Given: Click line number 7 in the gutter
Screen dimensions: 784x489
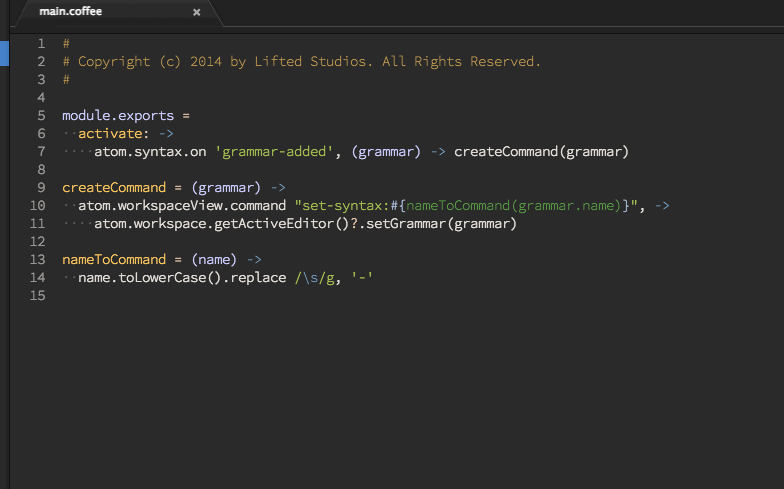Looking at the screenshot, I should tap(41, 152).
